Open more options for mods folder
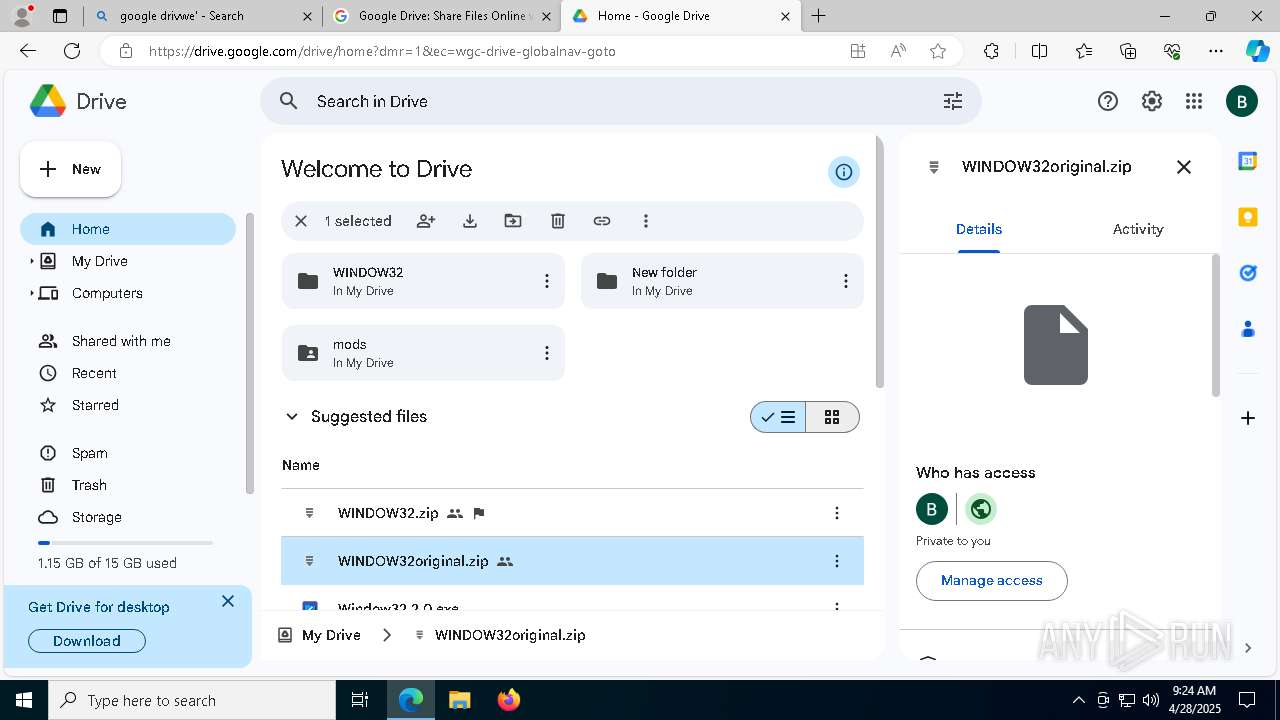1280x720 pixels. click(547, 353)
